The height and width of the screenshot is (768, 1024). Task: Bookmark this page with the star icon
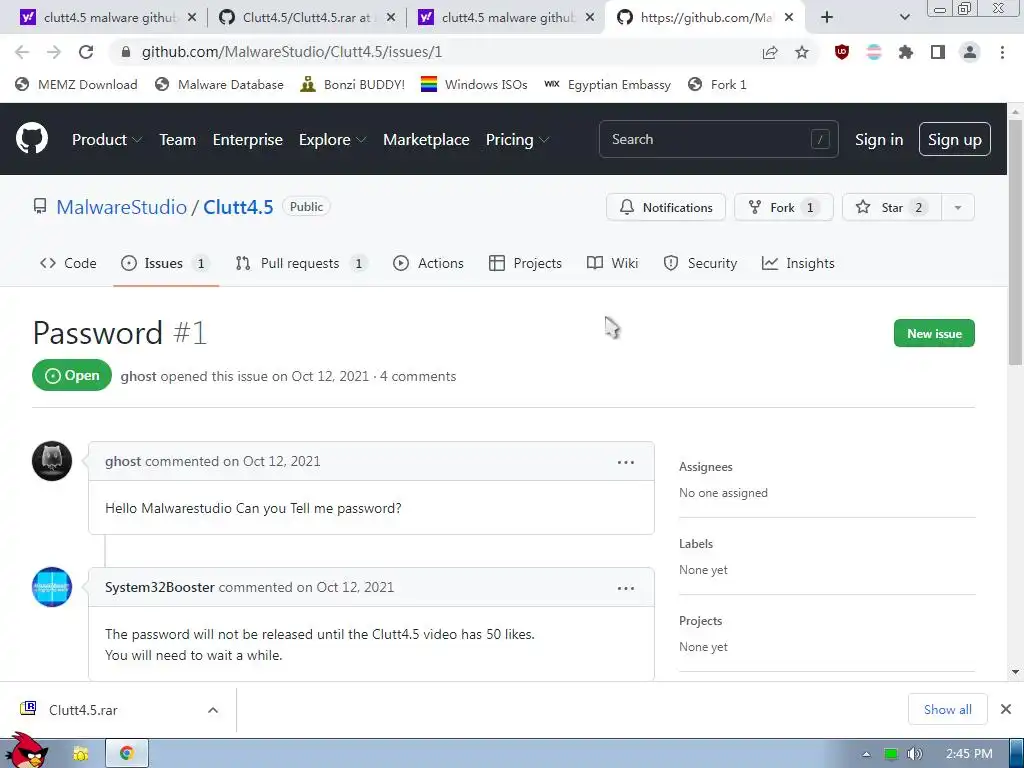click(802, 52)
